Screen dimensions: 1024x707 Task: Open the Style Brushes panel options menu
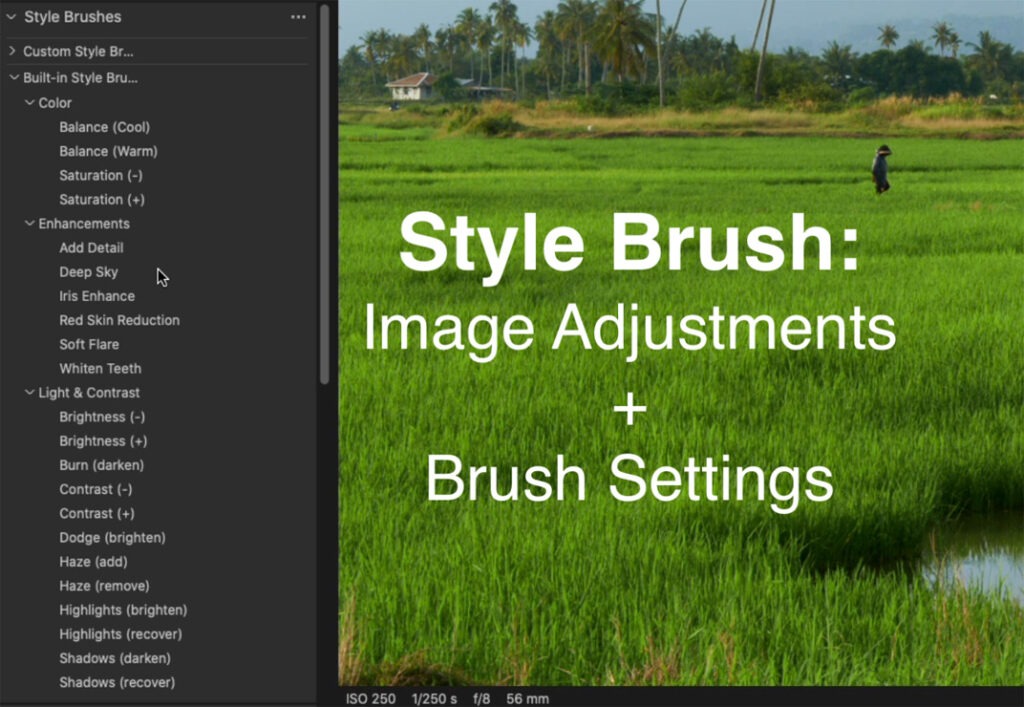pyautogui.click(x=298, y=16)
